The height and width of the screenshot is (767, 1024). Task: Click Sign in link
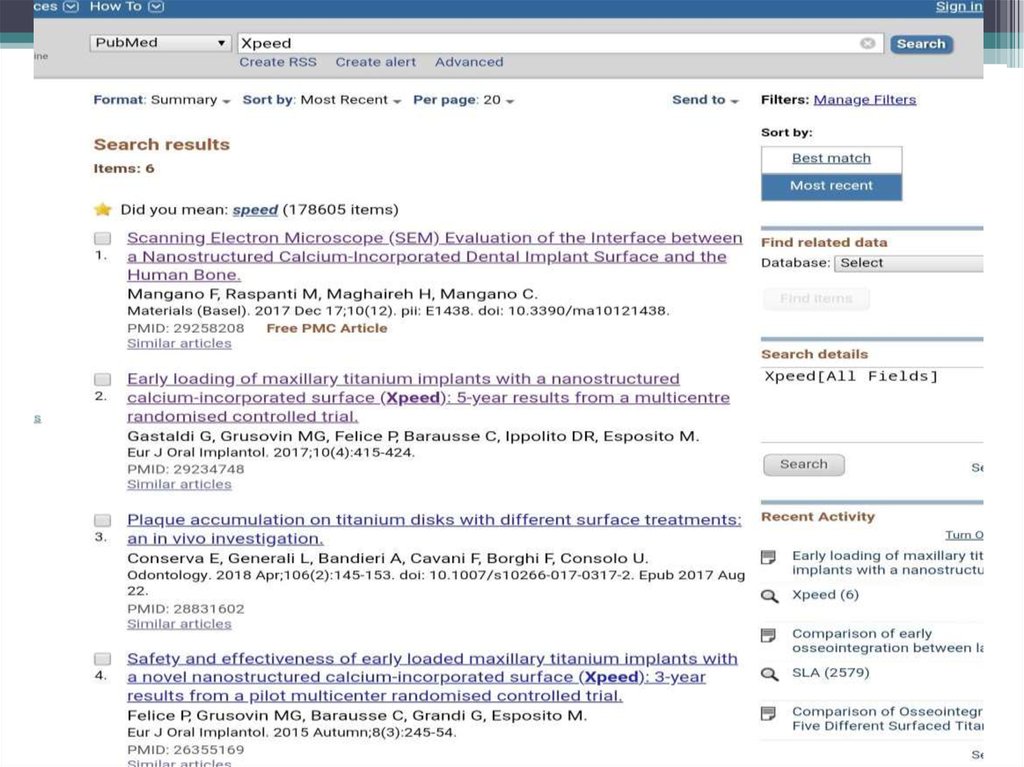point(959,7)
